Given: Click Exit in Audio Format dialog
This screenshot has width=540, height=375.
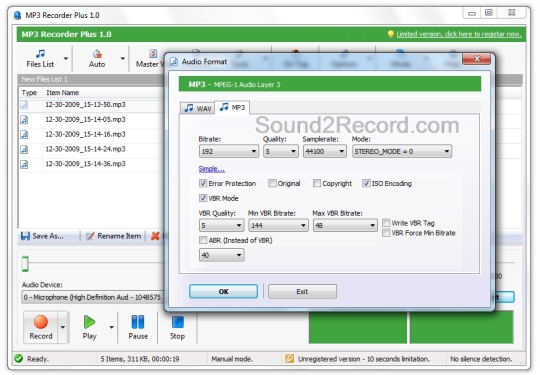Looking at the screenshot, I should pyautogui.click(x=302, y=292).
